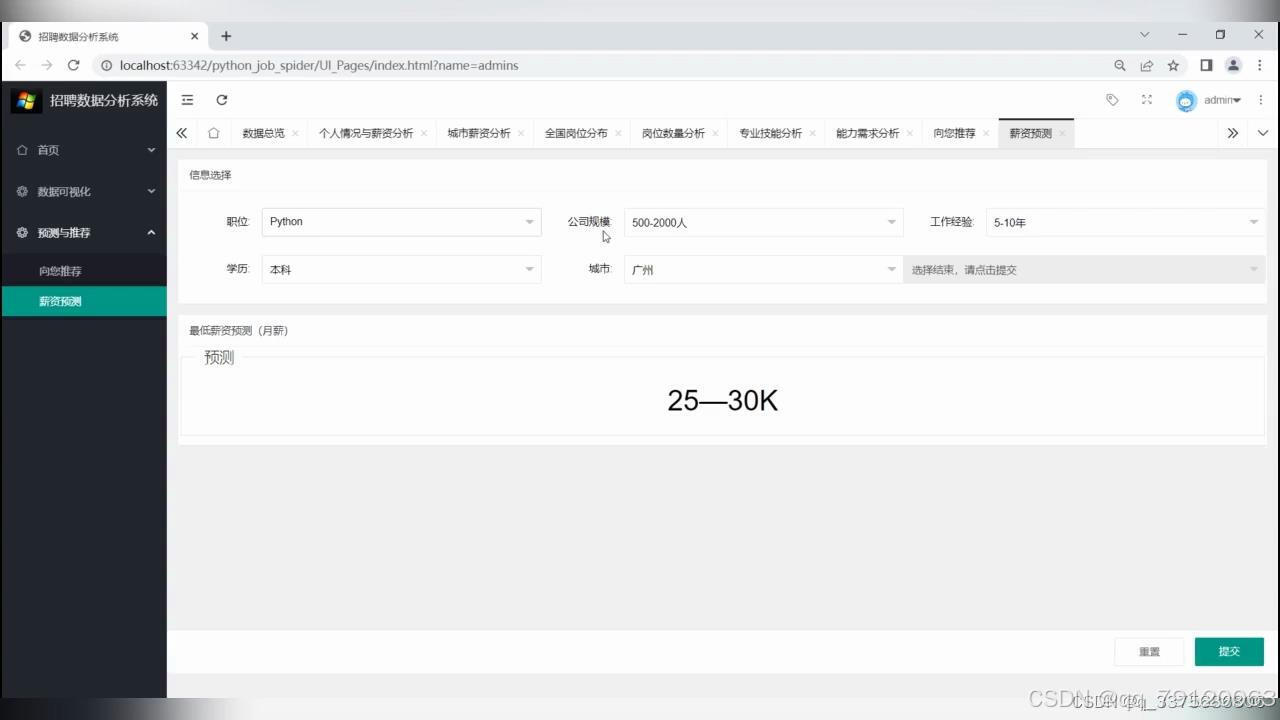This screenshot has height=720, width=1280.
Task: Open the browser zoom magnifier icon
Action: 1120,65
